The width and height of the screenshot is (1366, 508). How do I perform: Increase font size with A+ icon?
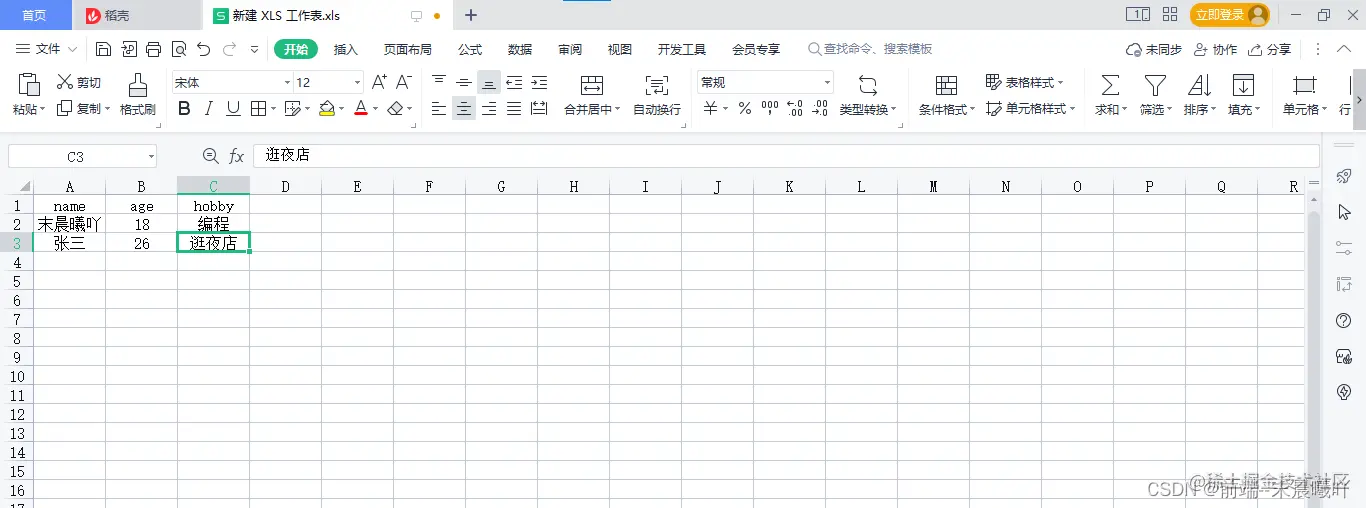tap(379, 82)
